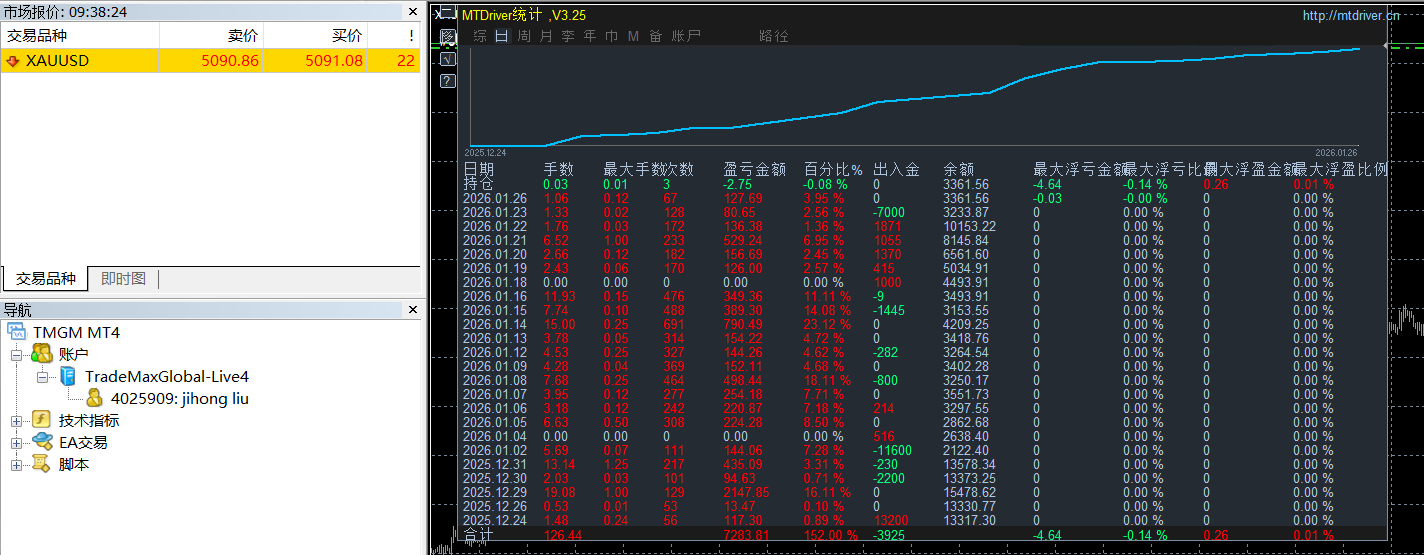Switch to the 即时图 tab

[x=123, y=279]
